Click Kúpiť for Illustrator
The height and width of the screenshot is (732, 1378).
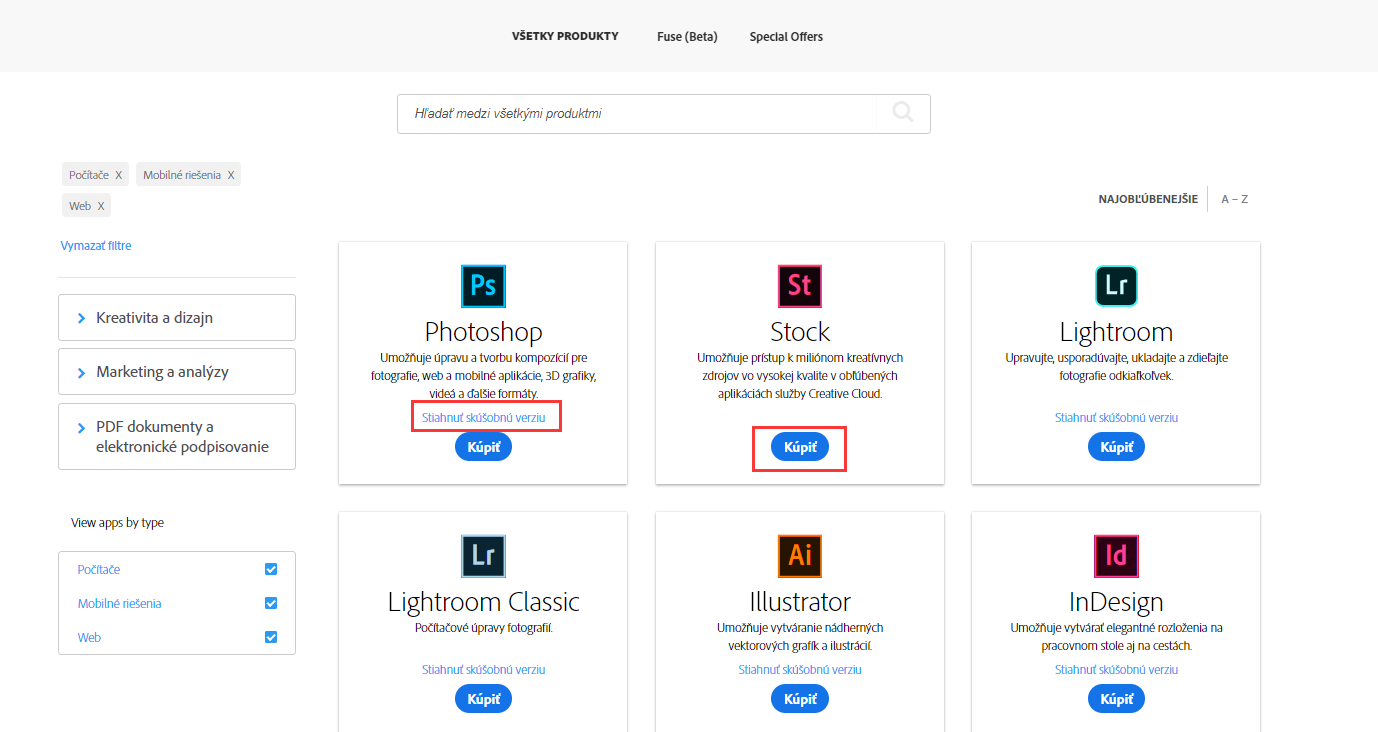(x=800, y=698)
